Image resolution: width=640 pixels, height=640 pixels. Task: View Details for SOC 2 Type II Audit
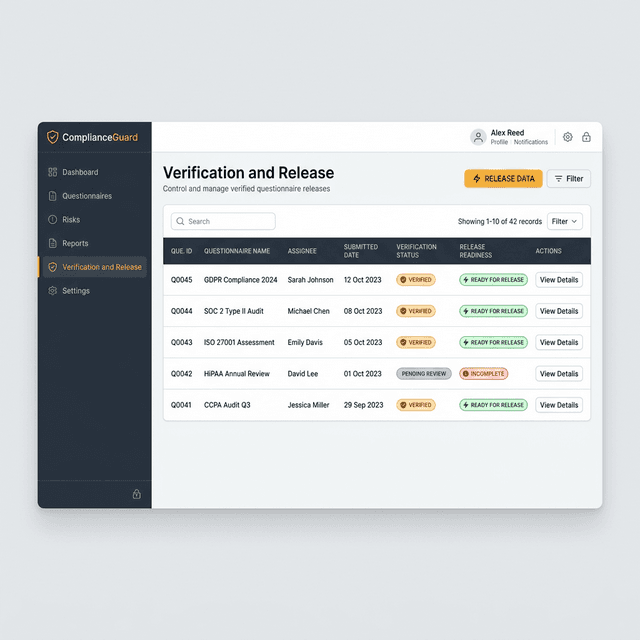click(x=559, y=311)
